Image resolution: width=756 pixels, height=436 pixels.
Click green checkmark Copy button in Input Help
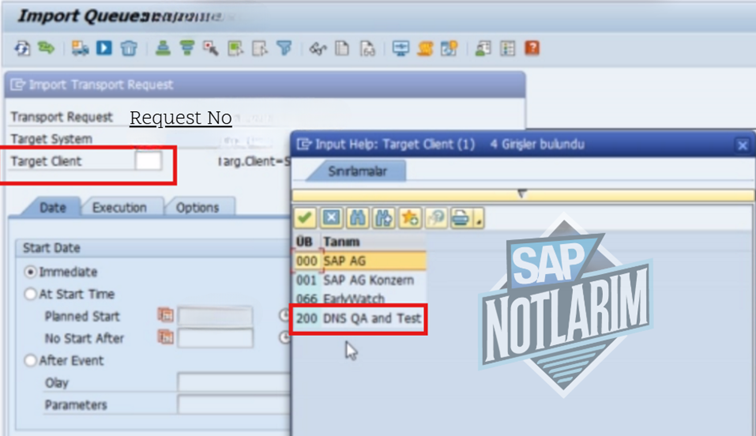305,218
